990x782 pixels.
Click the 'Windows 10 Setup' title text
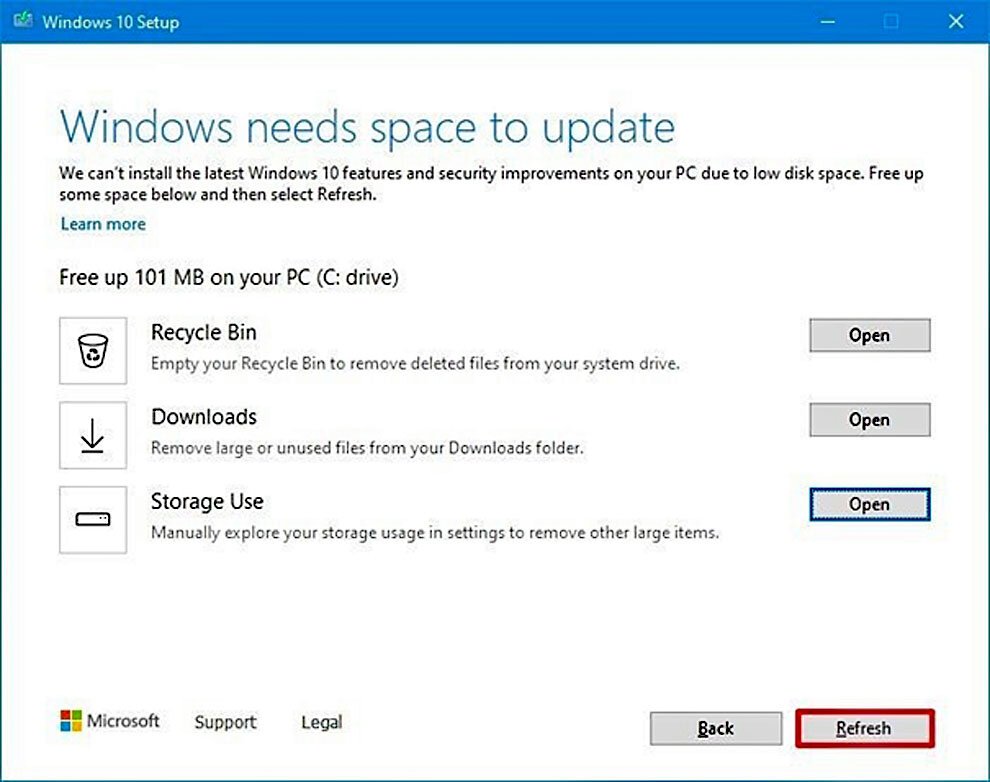(110, 22)
